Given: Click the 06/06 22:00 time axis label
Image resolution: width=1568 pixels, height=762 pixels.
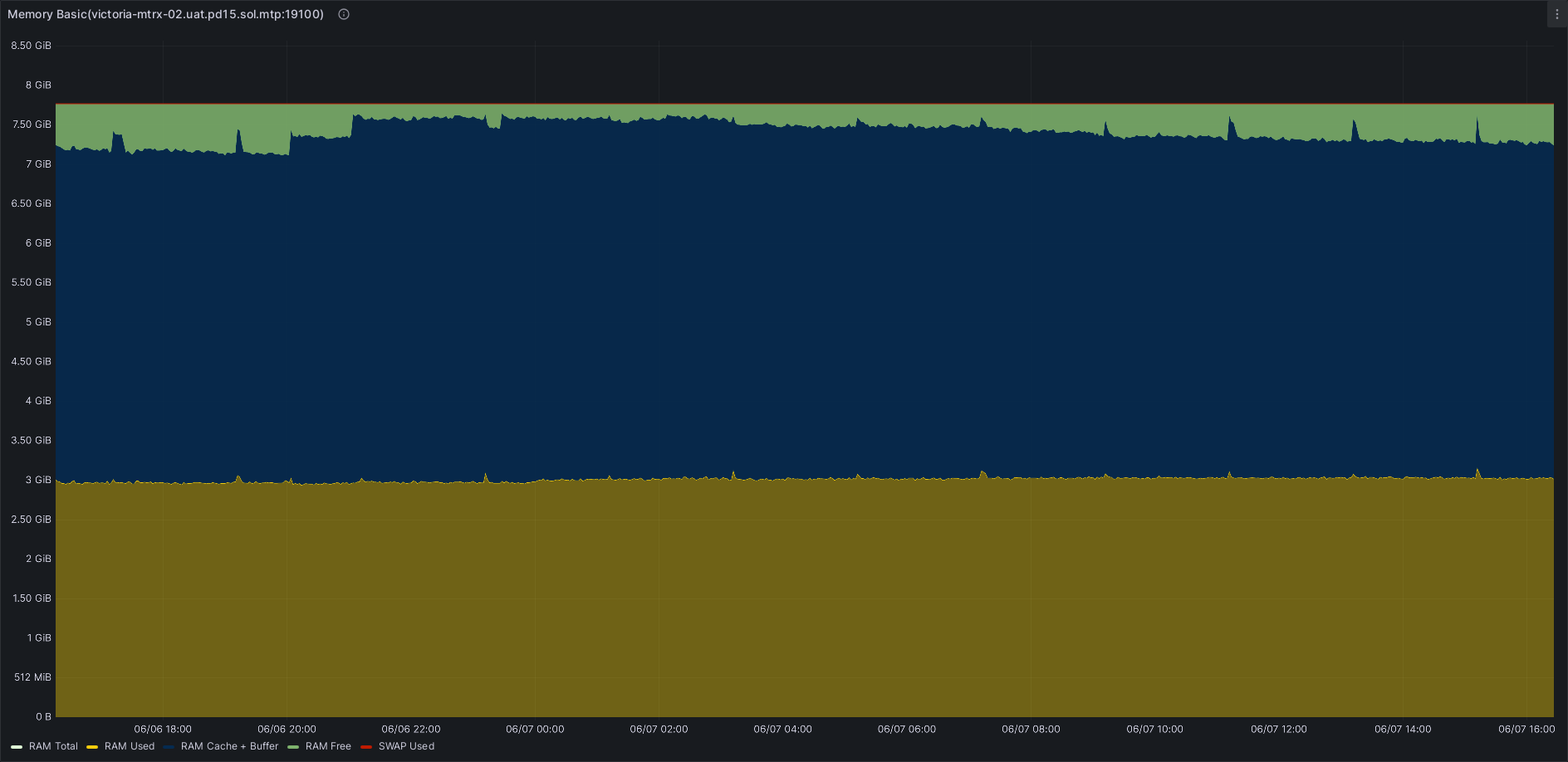Looking at the screenshot, I should [411, 729].
